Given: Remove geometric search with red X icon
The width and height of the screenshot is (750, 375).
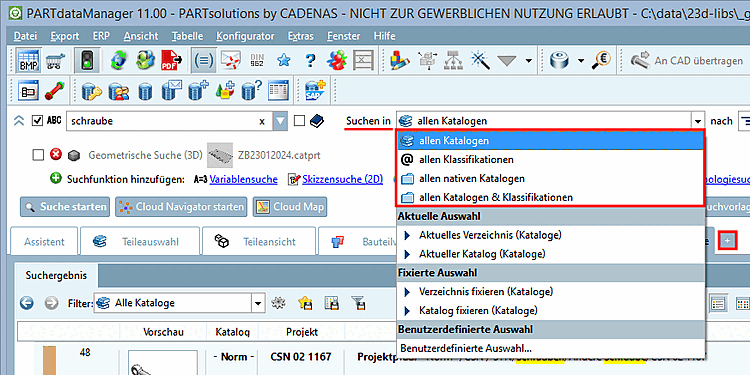Looking at the screenshot, I should [56, 155].
